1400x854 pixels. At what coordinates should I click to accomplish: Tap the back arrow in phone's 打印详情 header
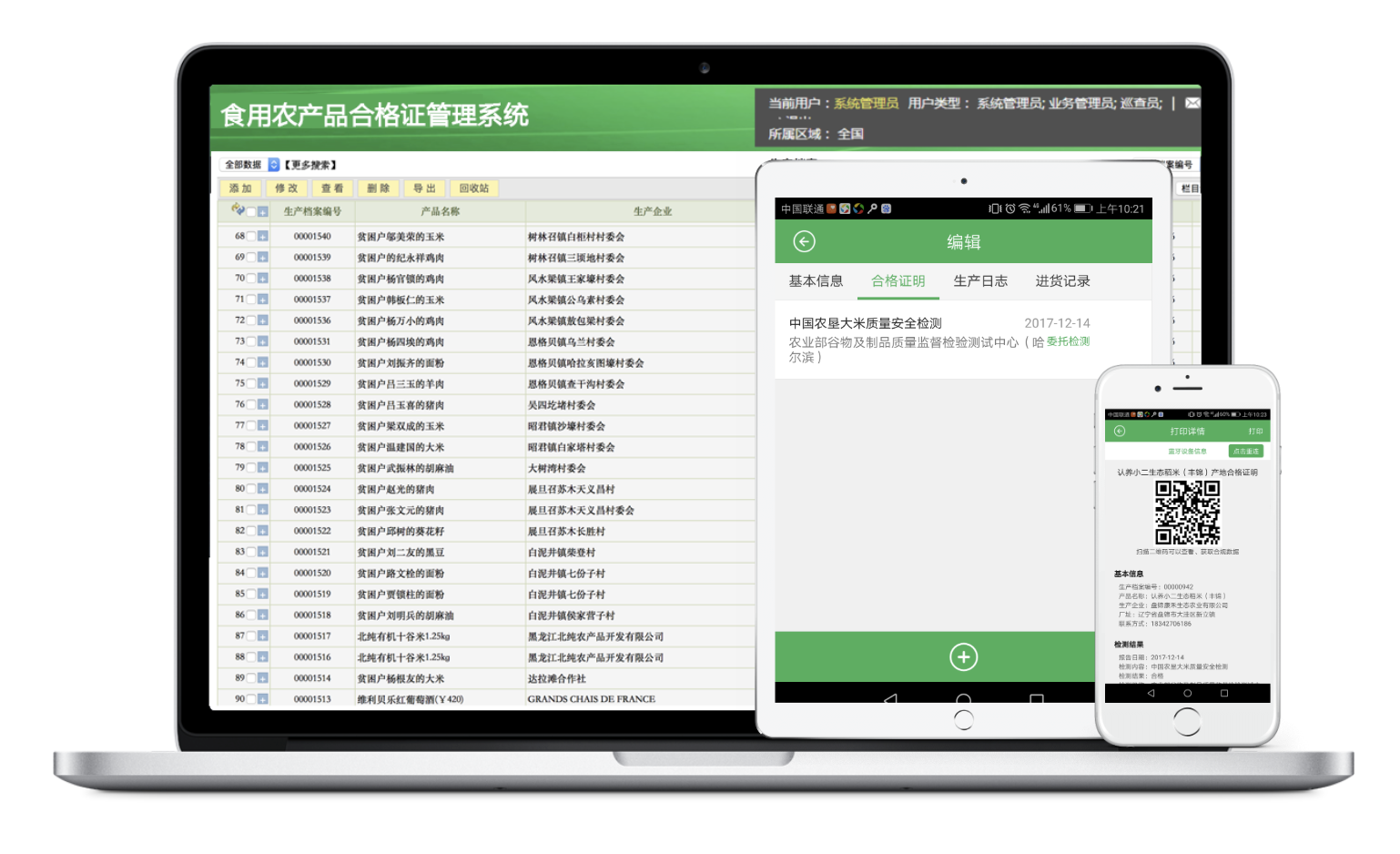pos(1120,432)
